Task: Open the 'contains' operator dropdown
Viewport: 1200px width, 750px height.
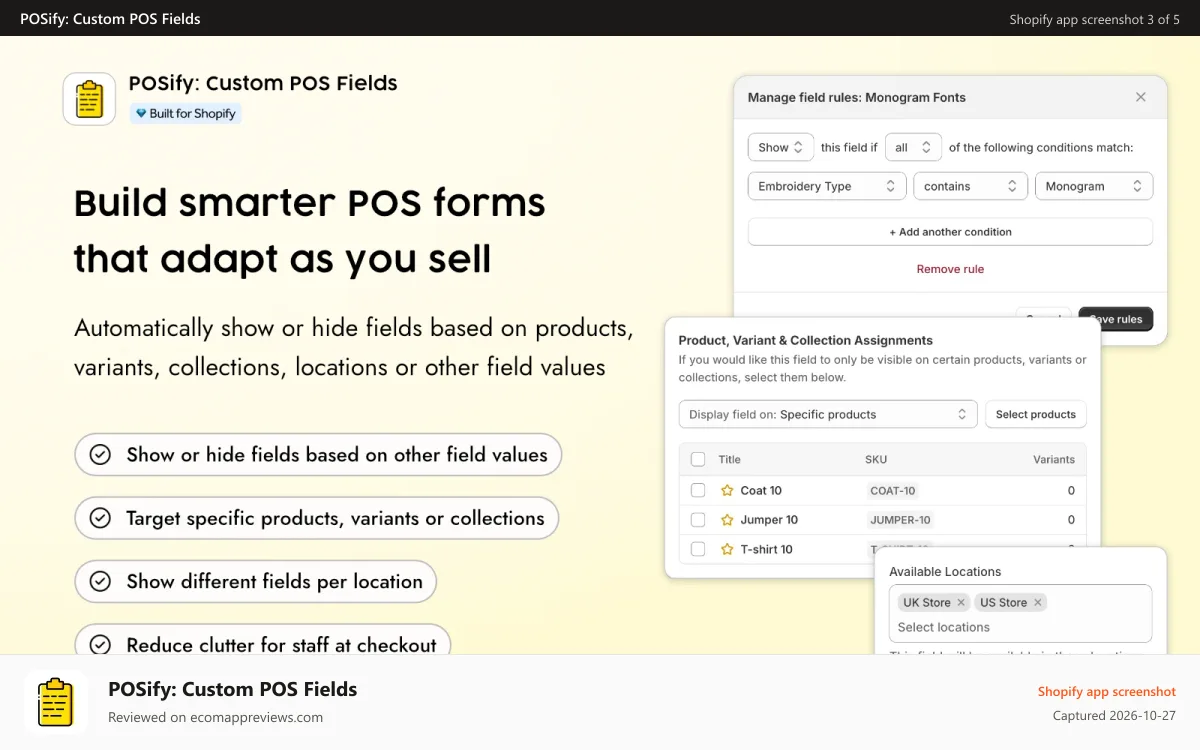Action: [971, 186]
